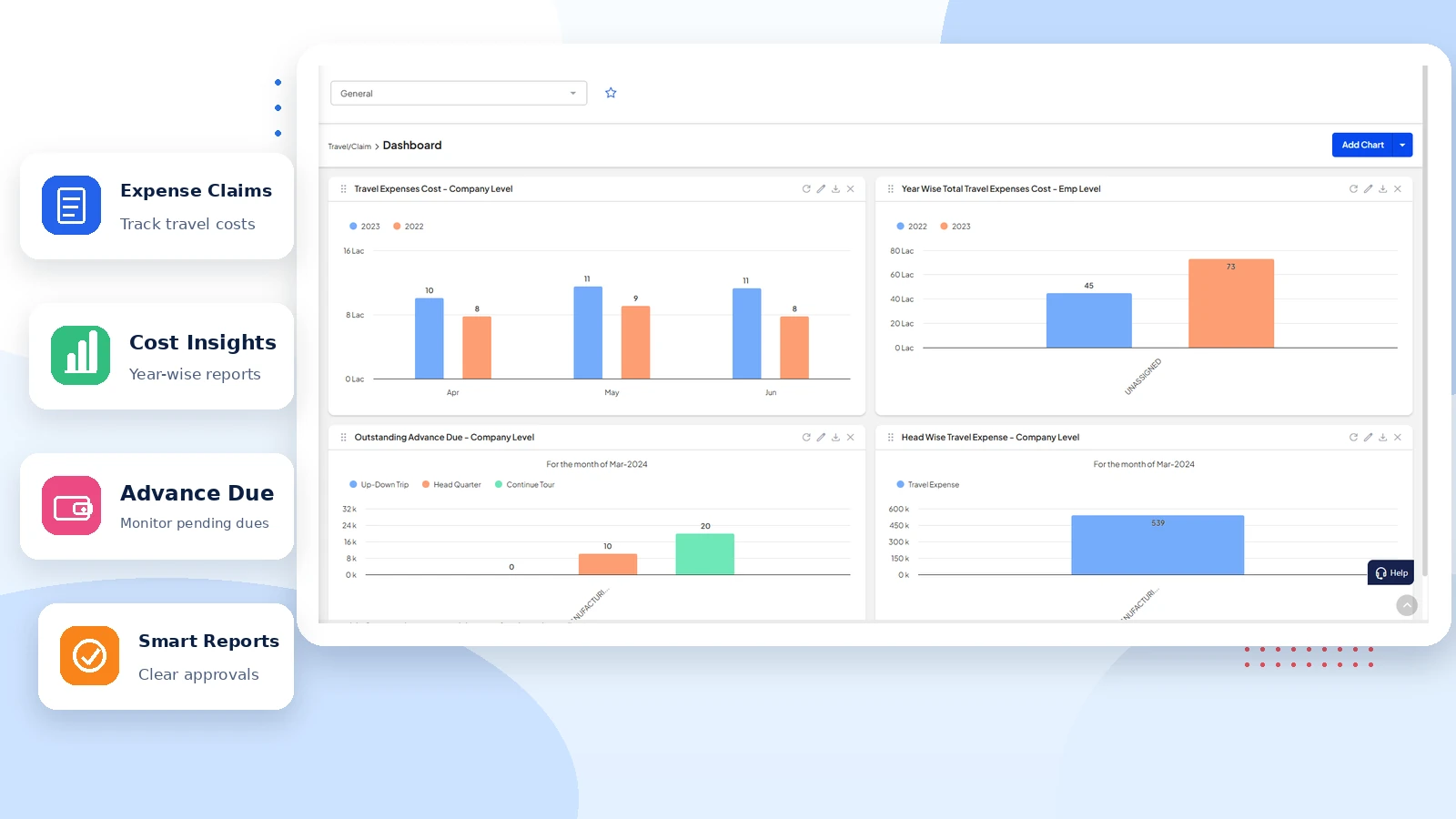Open the Help widget
Image resolution: width=1456 pixels, height=819 pixels.
coord(1390,572)
